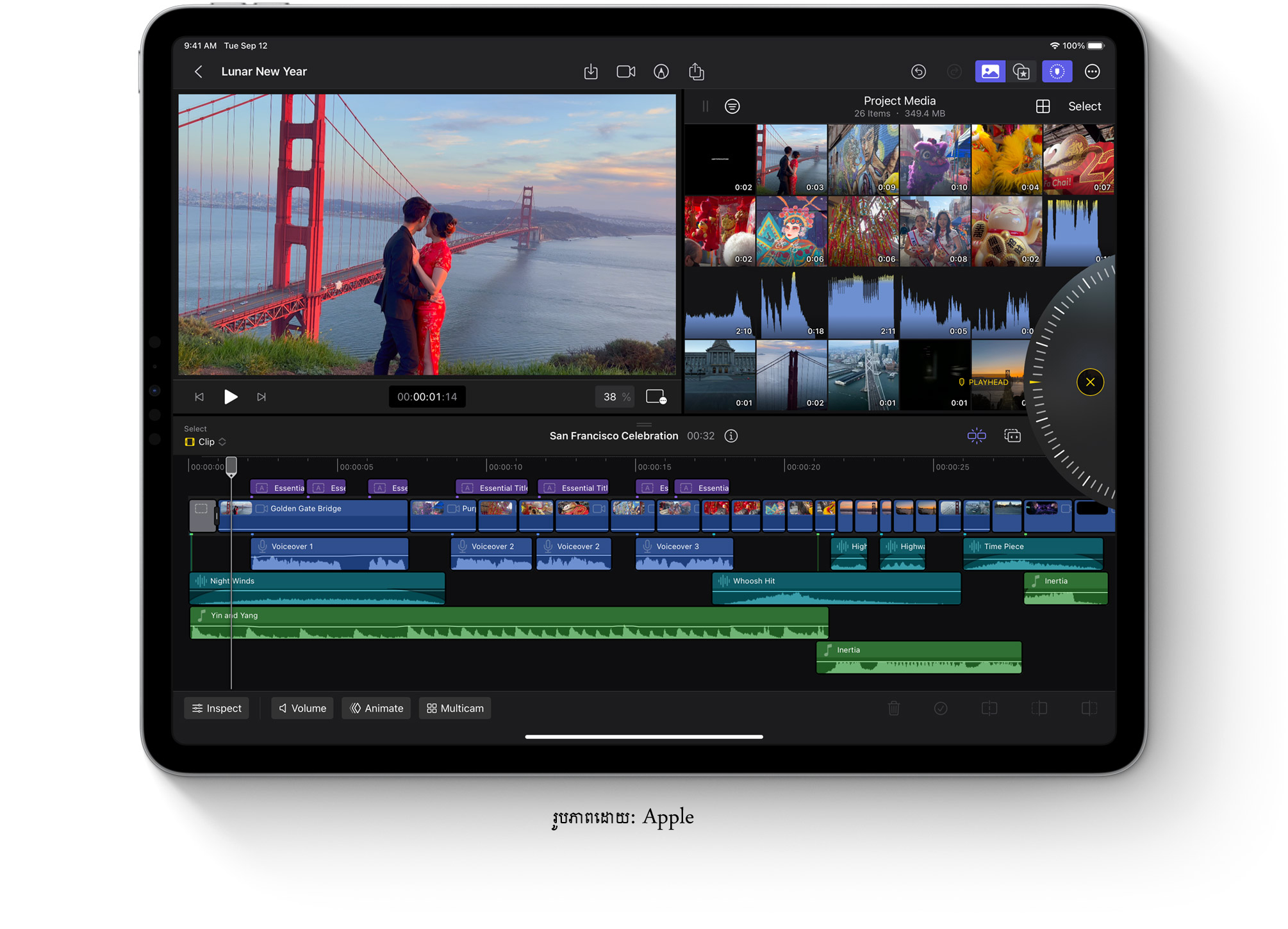Select the Night Winds audio clip

(317, 589)
